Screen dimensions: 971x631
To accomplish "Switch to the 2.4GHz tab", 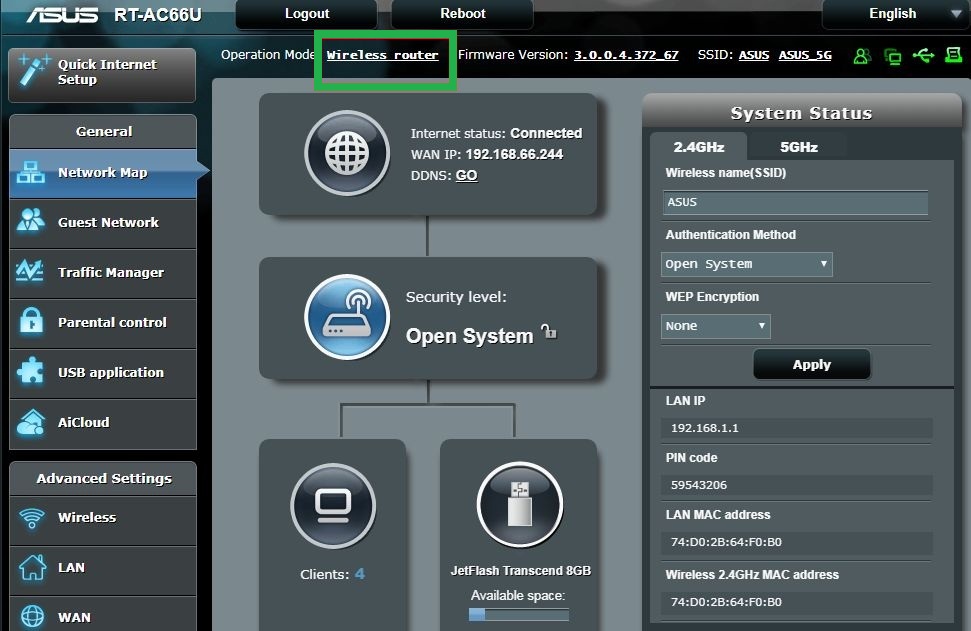I will pyautogui.click(x=699, y=147).
